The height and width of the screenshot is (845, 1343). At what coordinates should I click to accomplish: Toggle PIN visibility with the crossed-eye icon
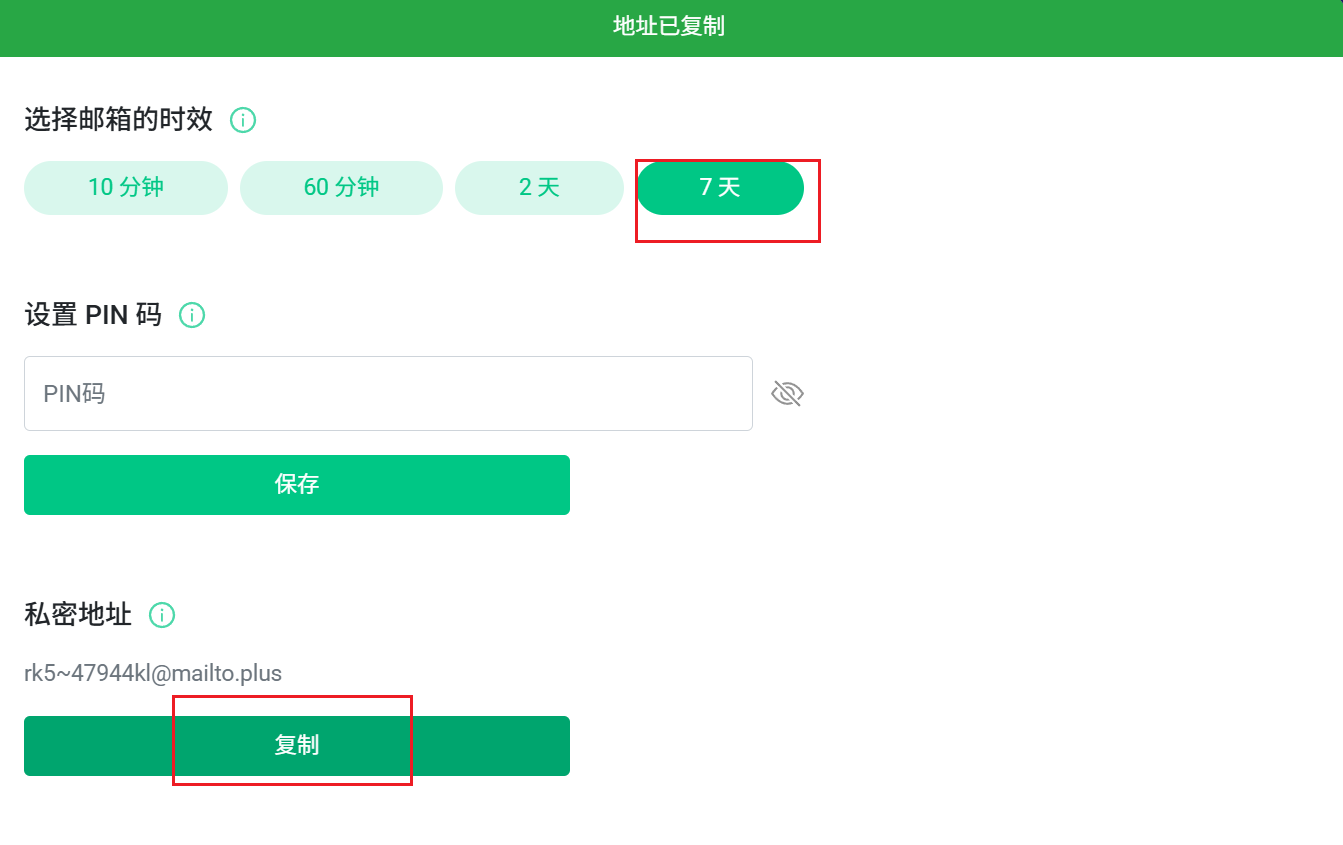tap(787, 394)
